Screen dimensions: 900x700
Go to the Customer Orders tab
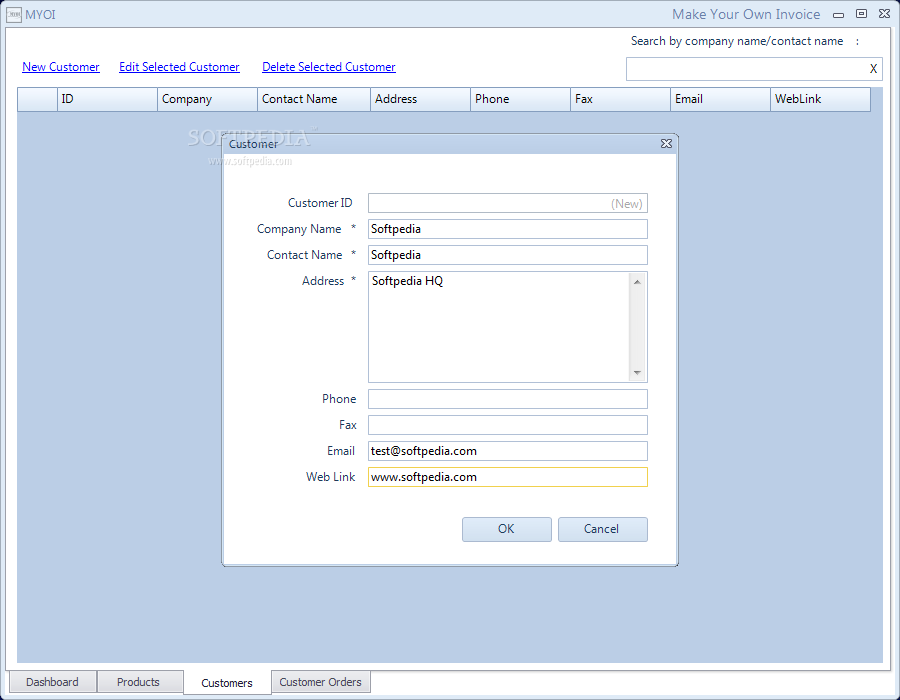320,682
